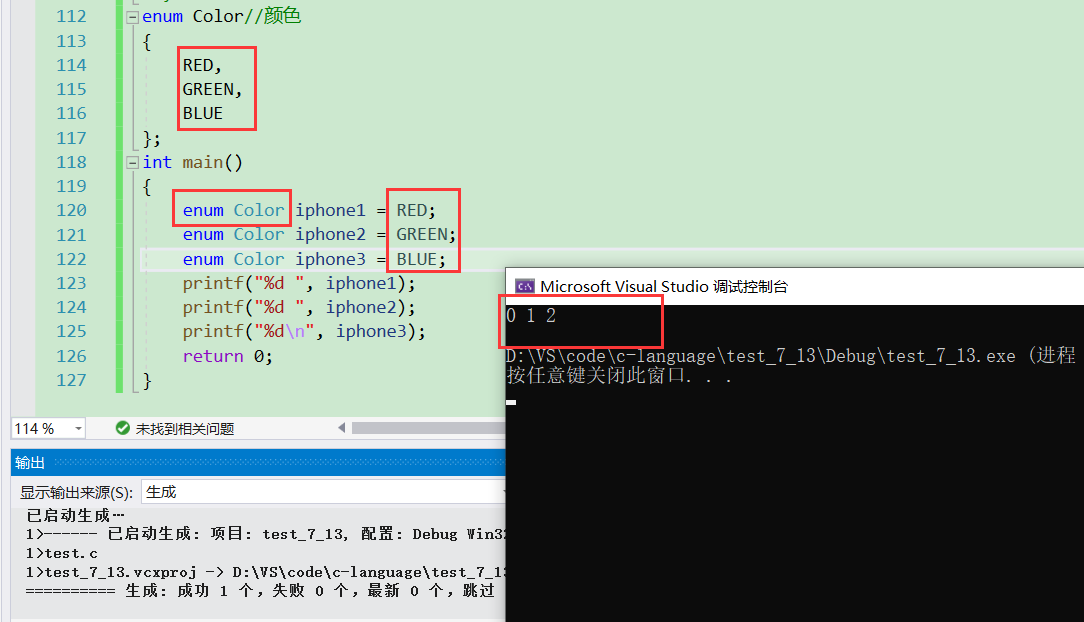Click the 1>test_7_13.vcxproj output line
This screenshot has height=622, width=1084.
266,572
